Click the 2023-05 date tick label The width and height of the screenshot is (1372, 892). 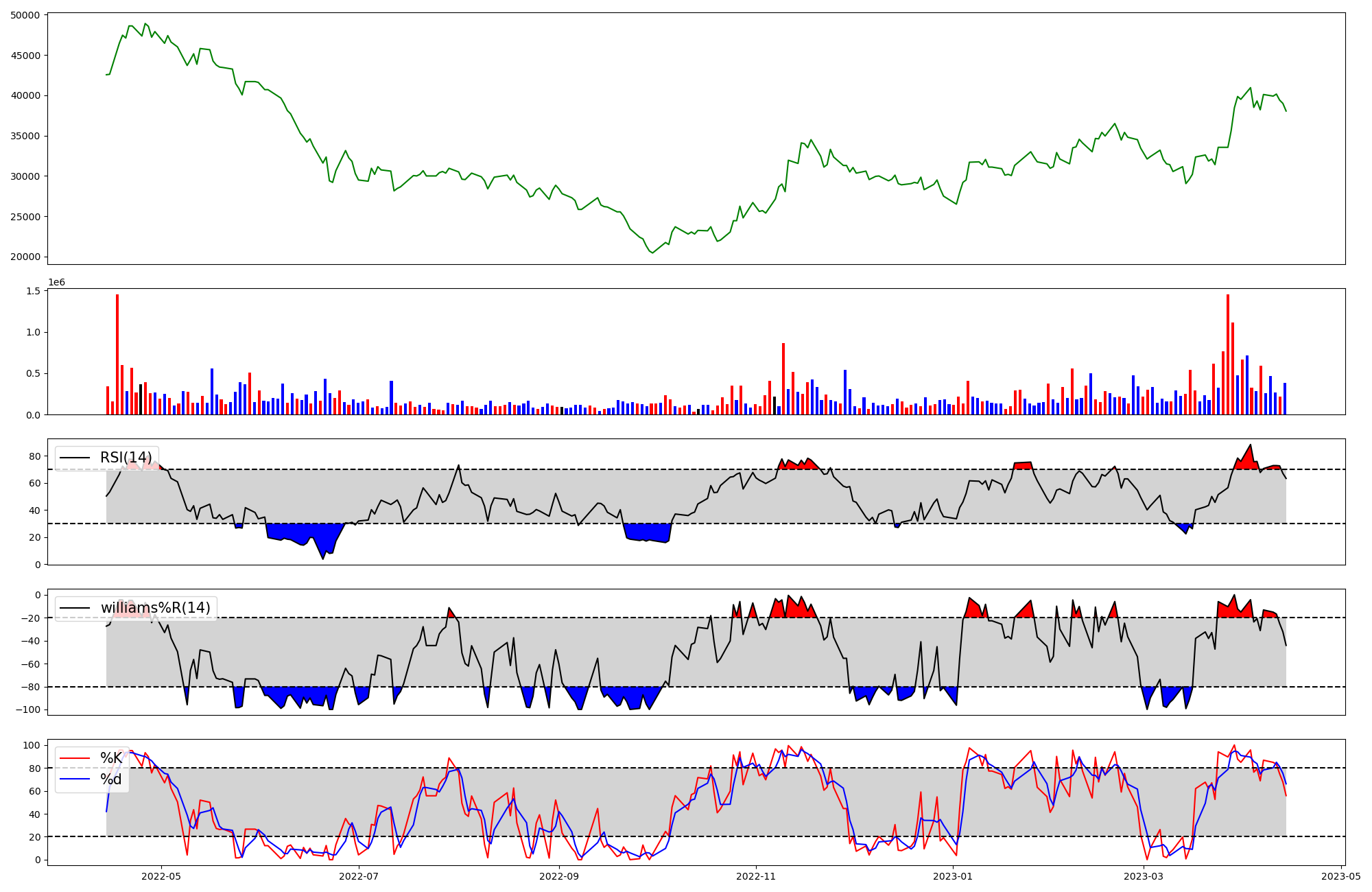1341,876
